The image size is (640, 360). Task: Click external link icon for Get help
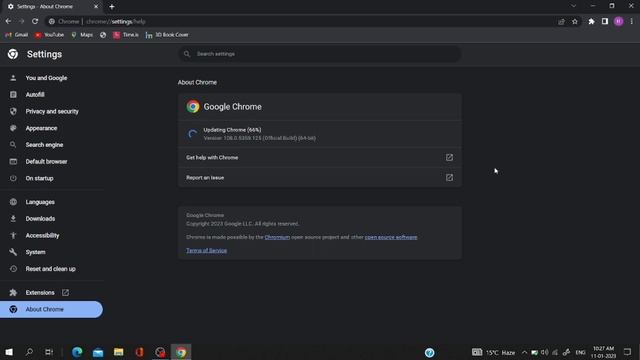[x=449, y=158]
